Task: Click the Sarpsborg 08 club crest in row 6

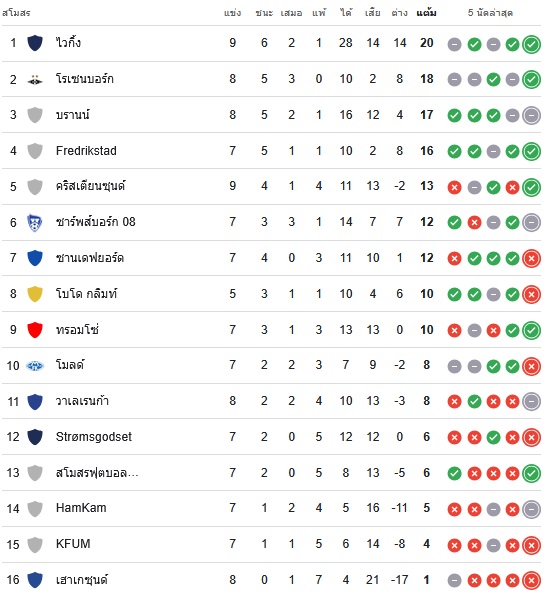Action: [35, 223]
